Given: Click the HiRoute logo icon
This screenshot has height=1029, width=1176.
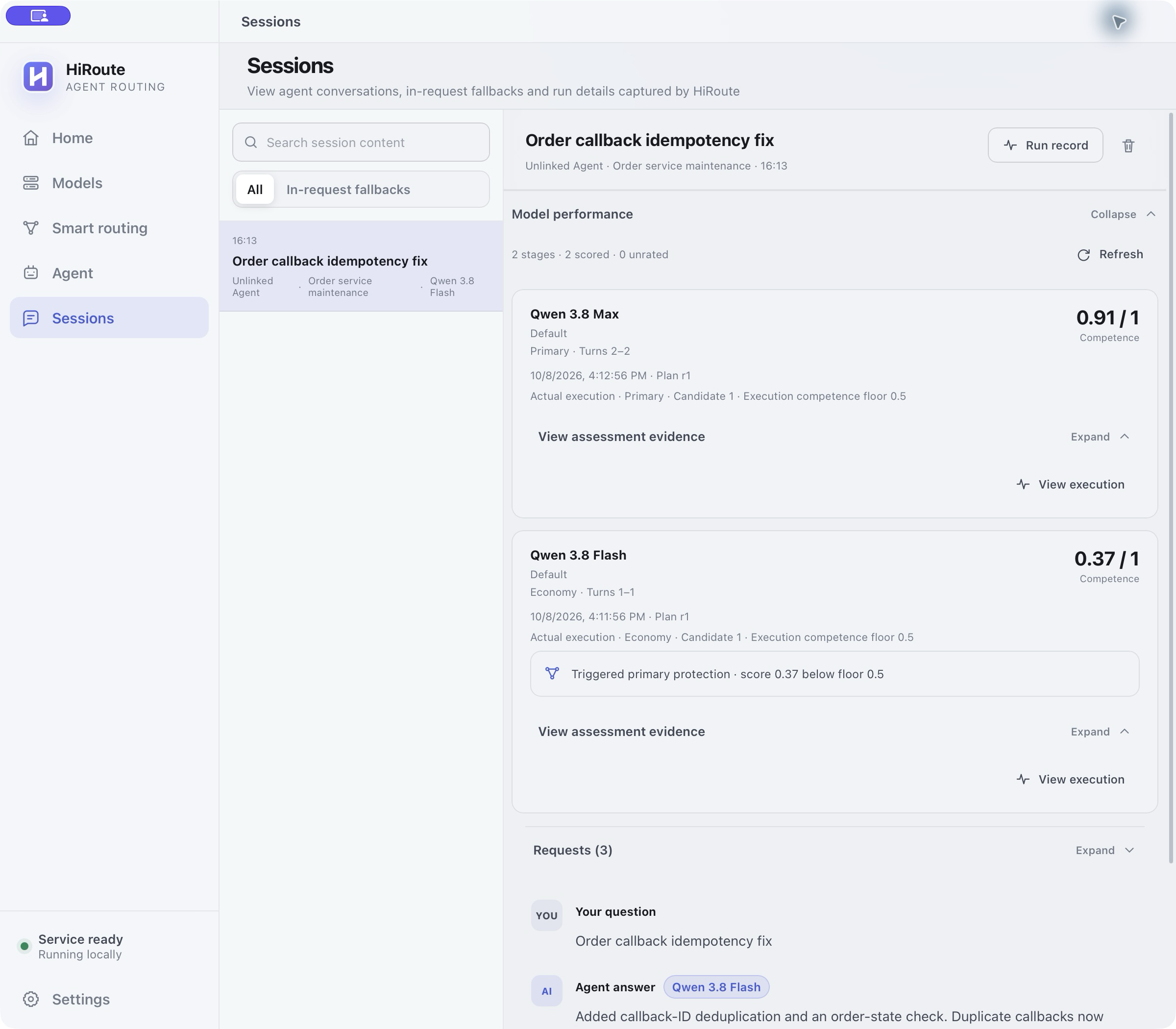Looking at the screenshot, I should tap(38, 76).
